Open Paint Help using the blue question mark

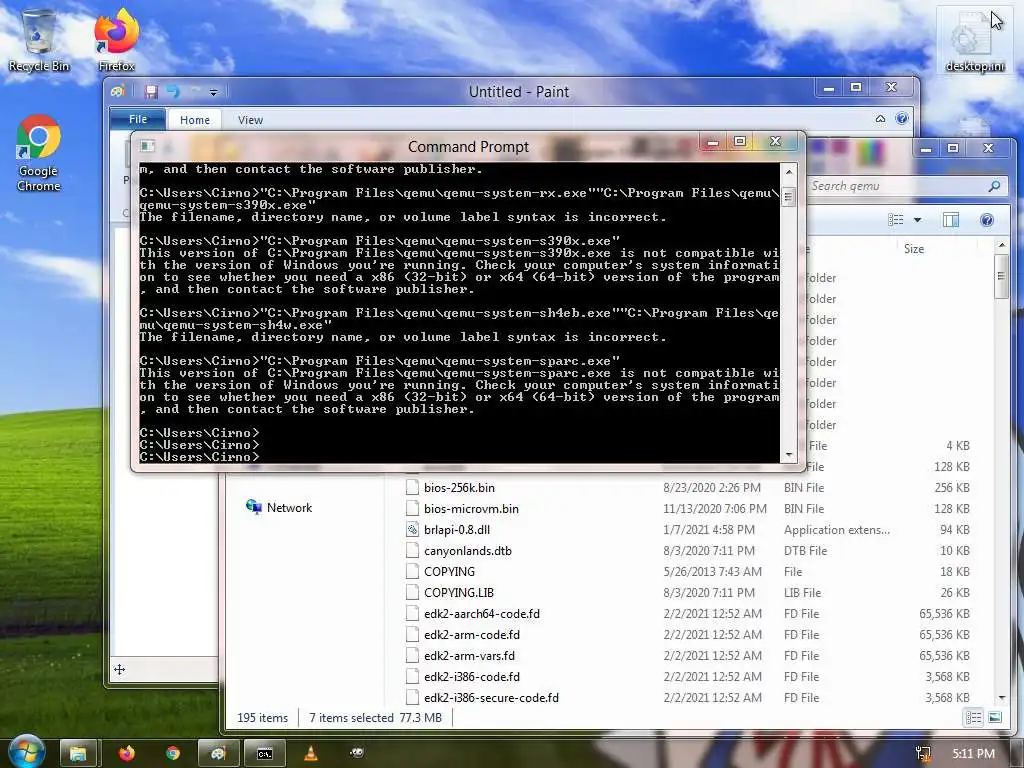tap(902, 118)
